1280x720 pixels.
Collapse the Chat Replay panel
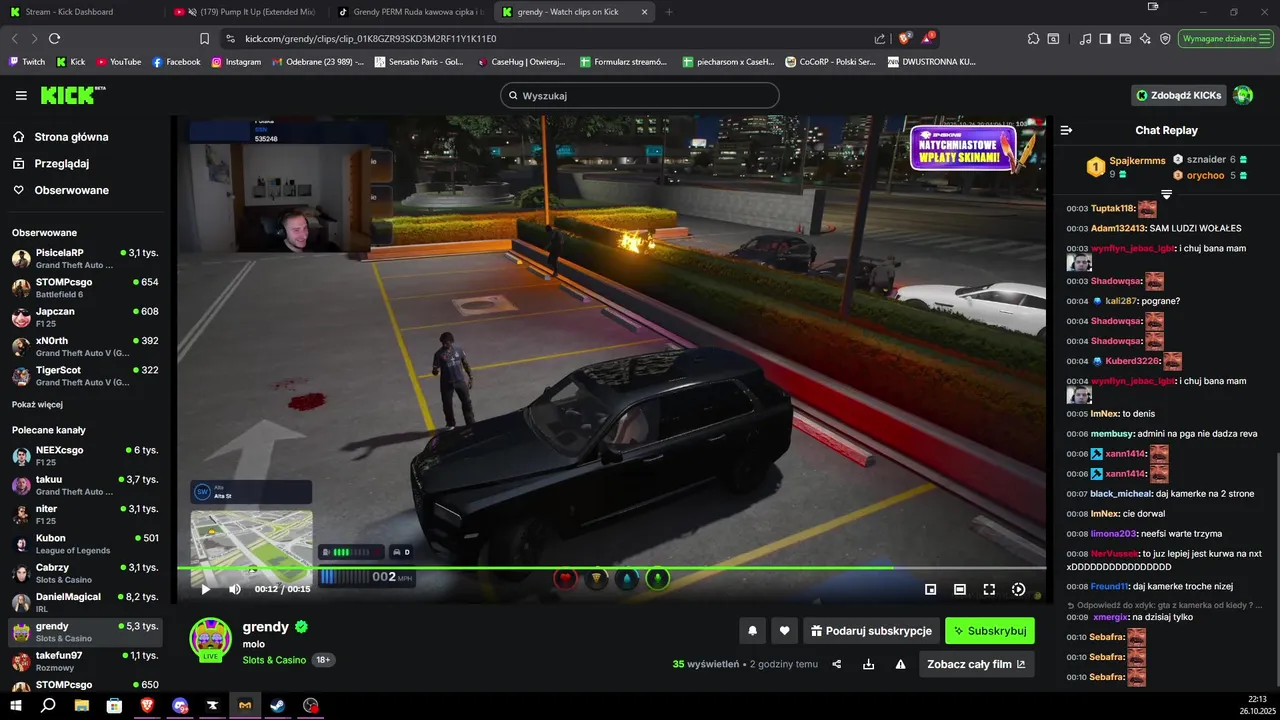click(1066, 130)
